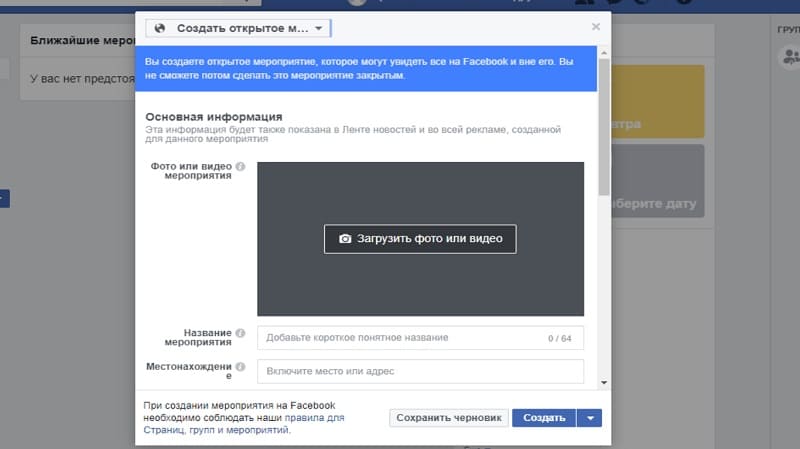The width and height of the screenshot is (800, 449).
Task: Click 'Загрузить фото или видео' upload button
Action: click(420, 239)
